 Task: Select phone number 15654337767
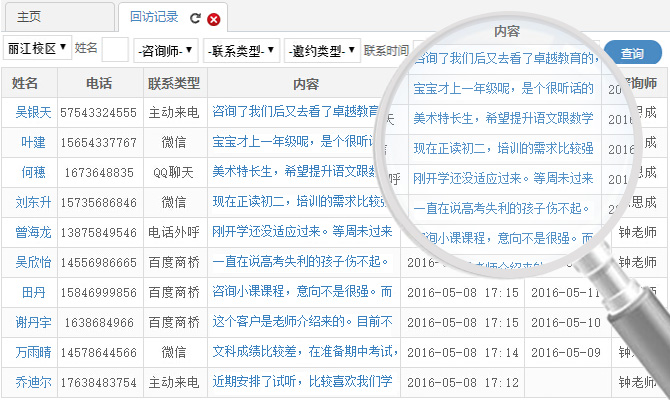(x=98, y=143)
